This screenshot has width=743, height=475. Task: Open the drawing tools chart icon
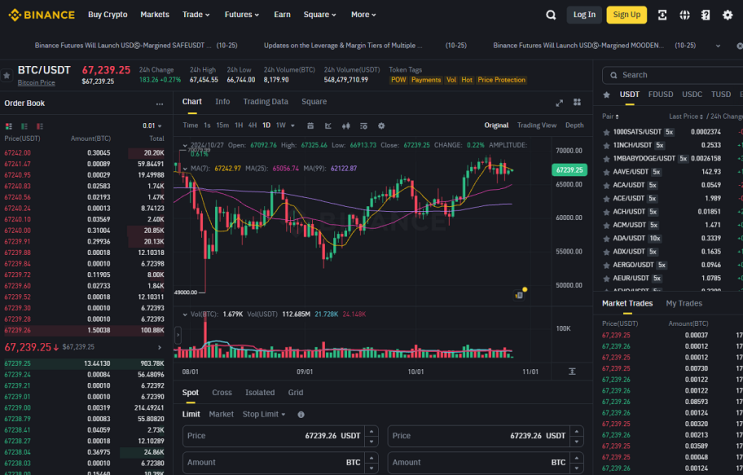pyautogui.click(x=328, y=126)
